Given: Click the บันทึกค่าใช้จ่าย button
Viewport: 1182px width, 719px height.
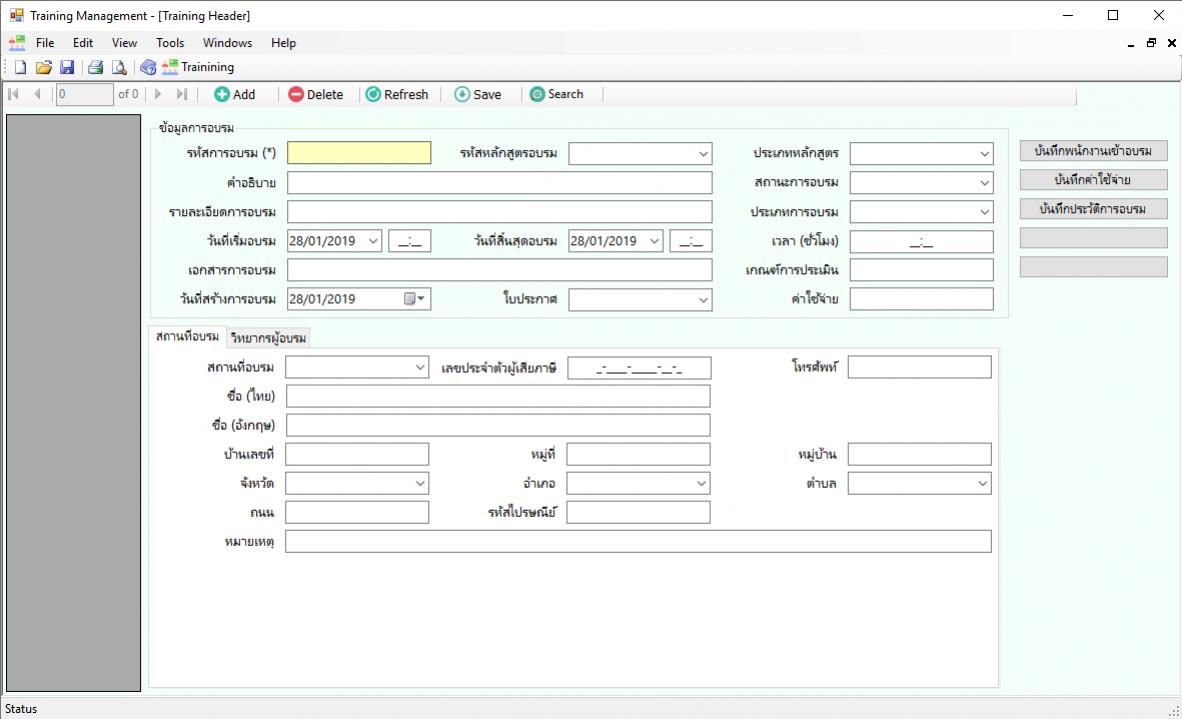Looking at the screenshot, I should (1093, 180).
